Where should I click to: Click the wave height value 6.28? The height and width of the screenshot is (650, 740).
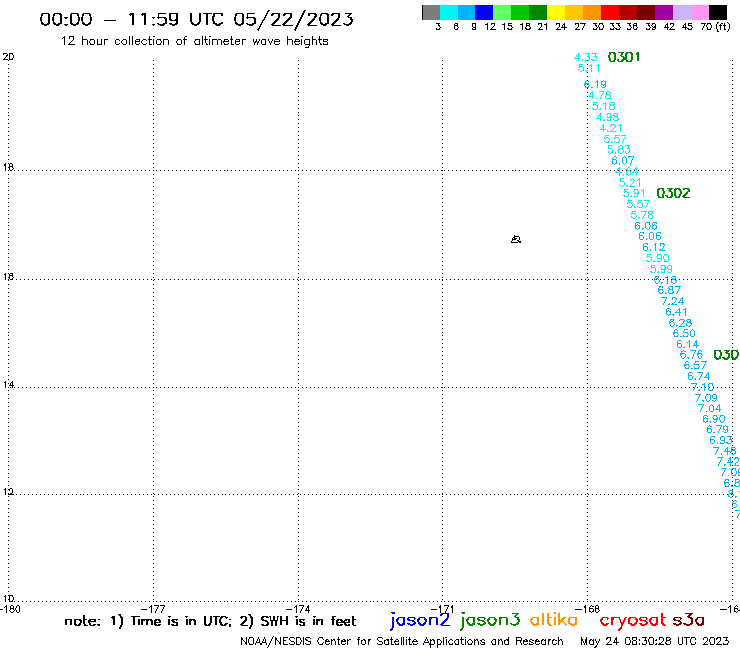click(x=680, y=323)
